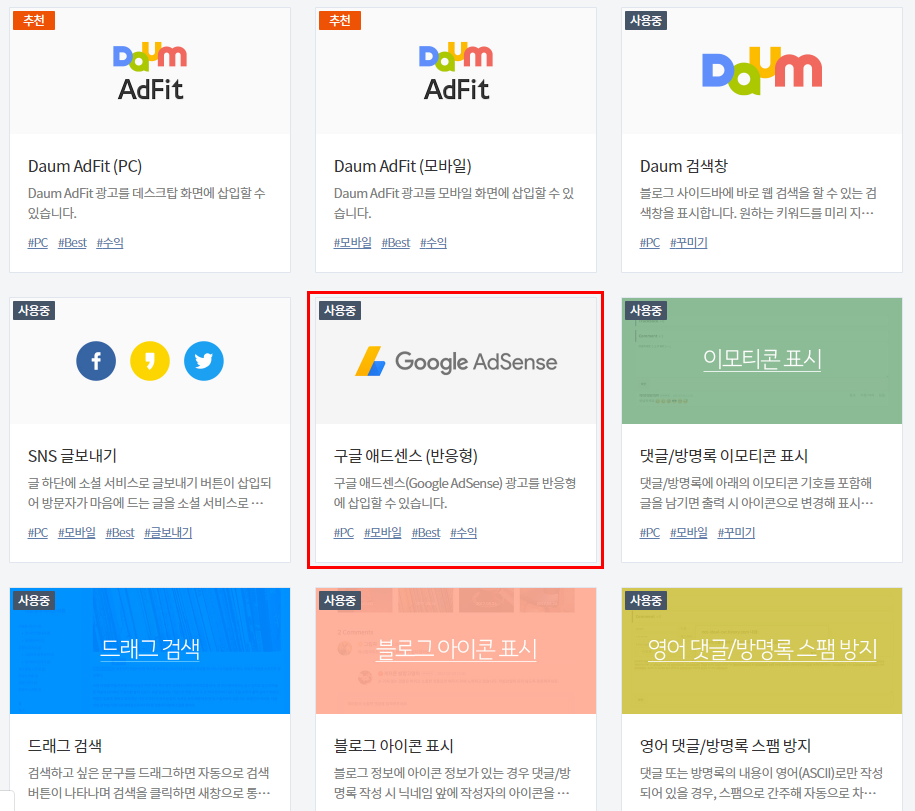915x811 pixels.
Task: Click 추천 badge on Daum AdFit (모바일) card
Action: (x=340, y=20)
